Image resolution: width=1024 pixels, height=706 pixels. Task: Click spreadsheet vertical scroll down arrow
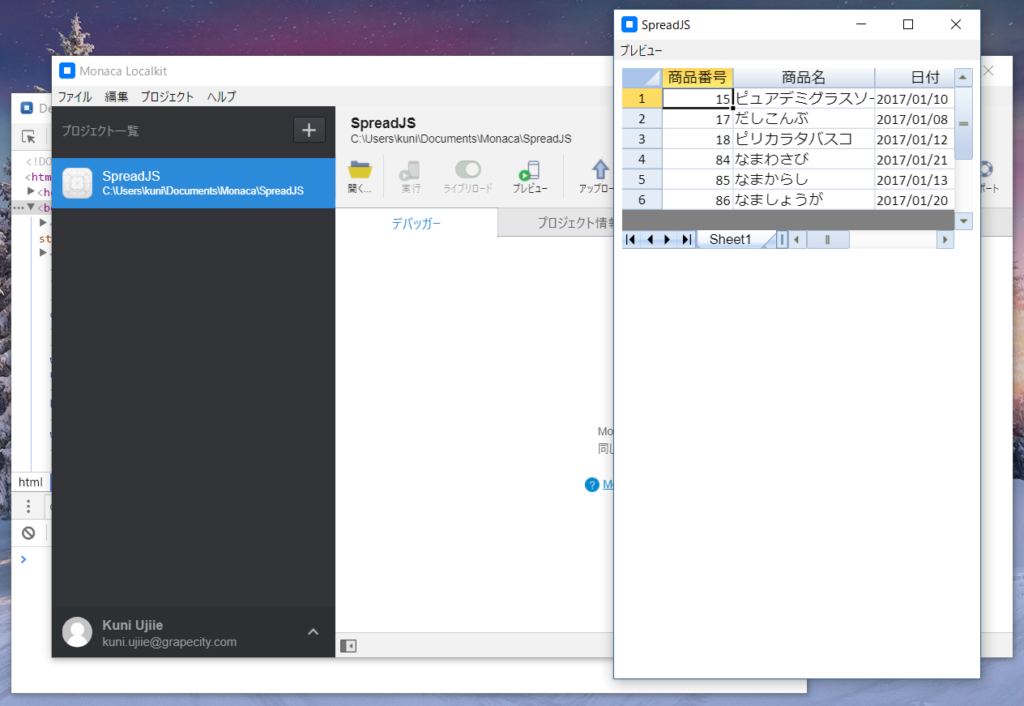[963, 221]
